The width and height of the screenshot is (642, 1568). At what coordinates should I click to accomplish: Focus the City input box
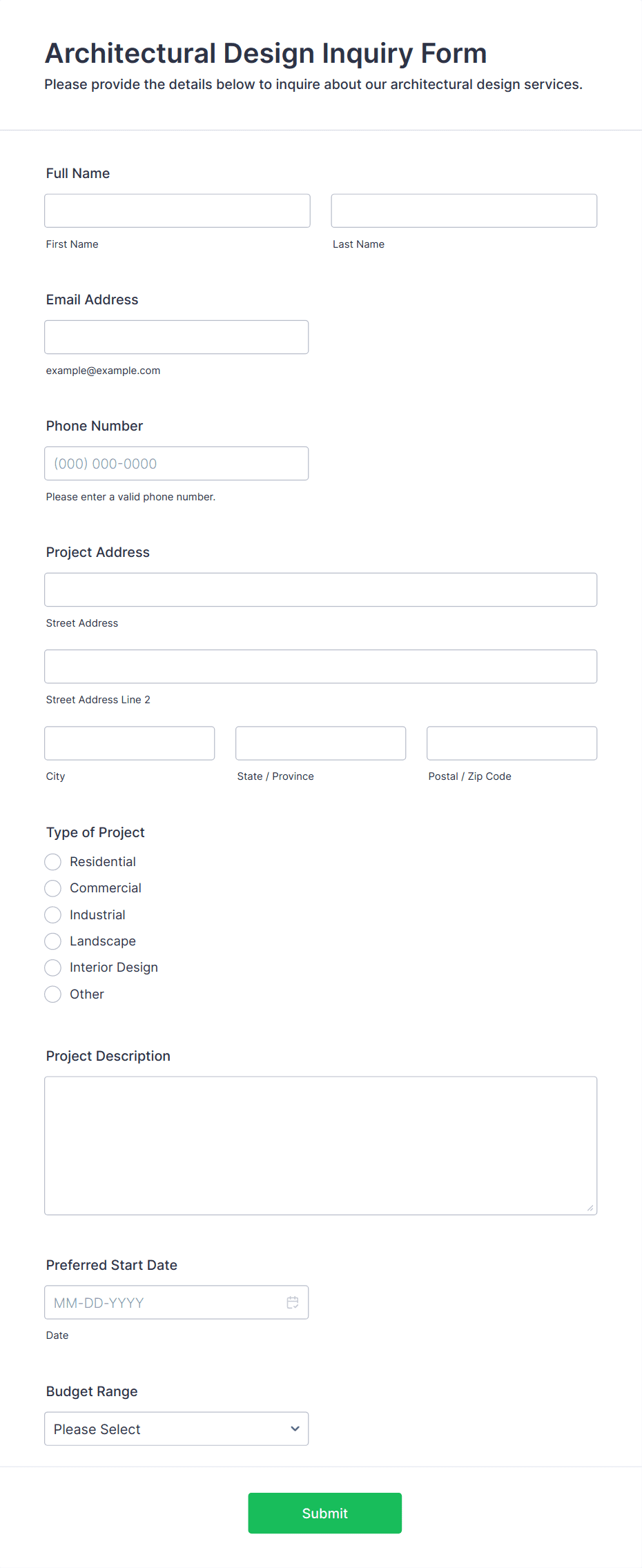129,743
